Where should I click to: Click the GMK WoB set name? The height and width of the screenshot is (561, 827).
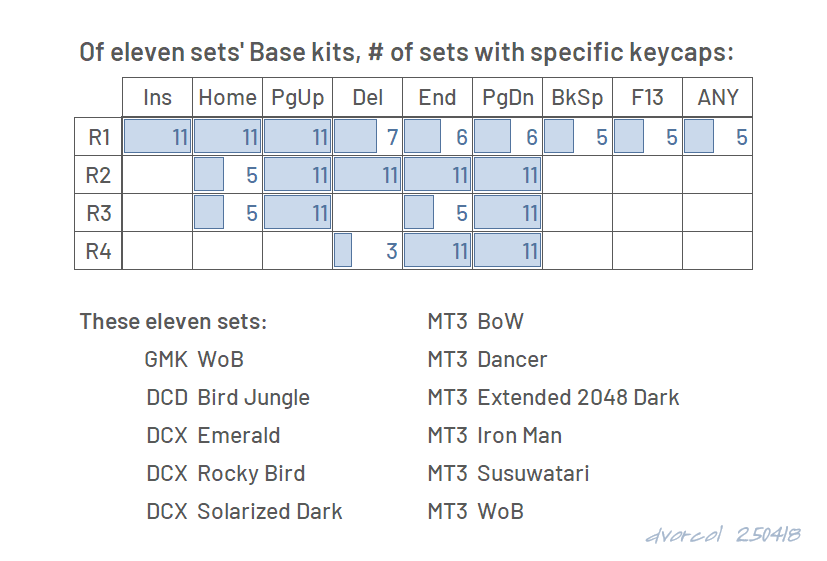194,360
